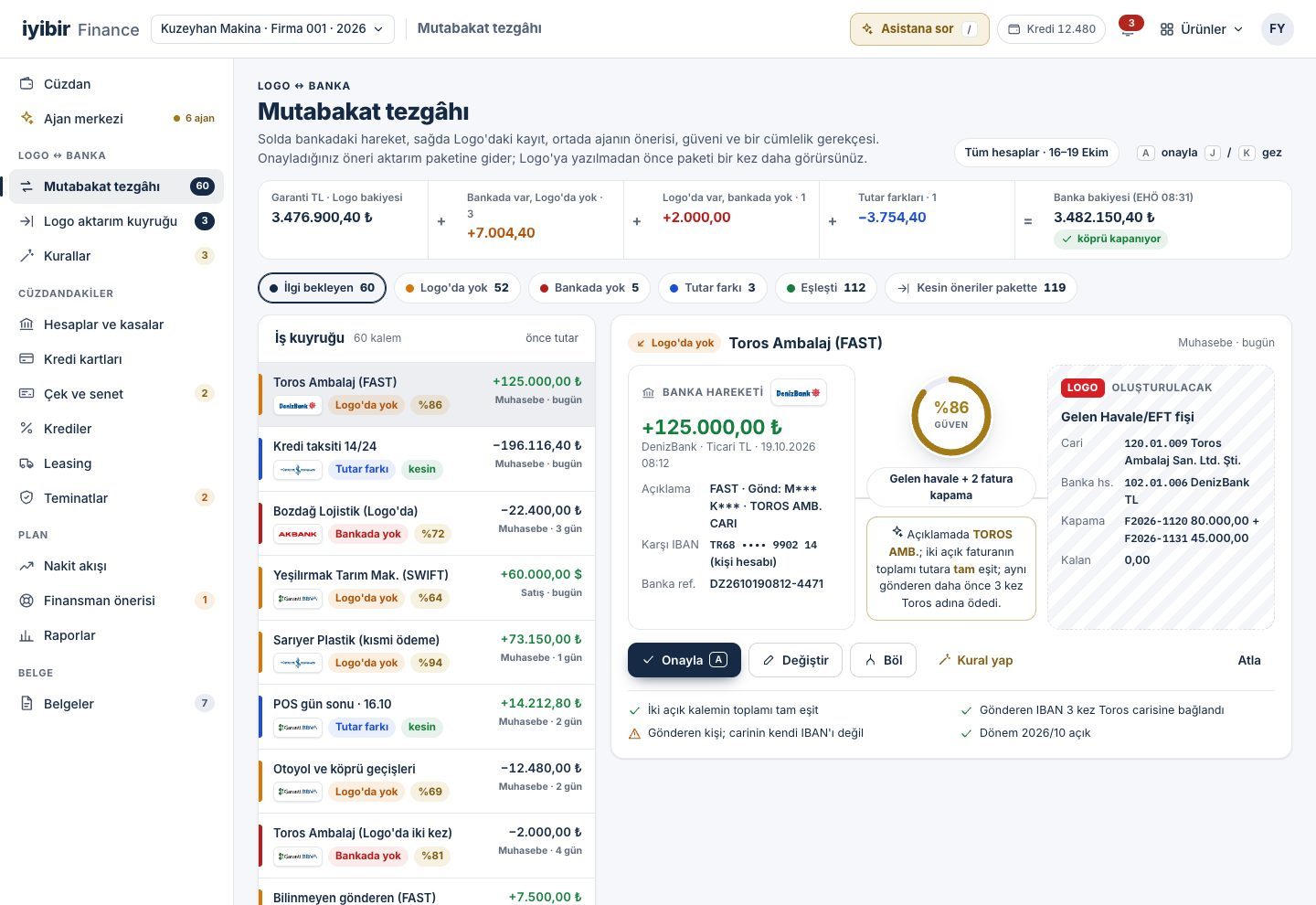Open Raporlar bar chart icon
Screen dimensions: 1316x905
(27, 635)
